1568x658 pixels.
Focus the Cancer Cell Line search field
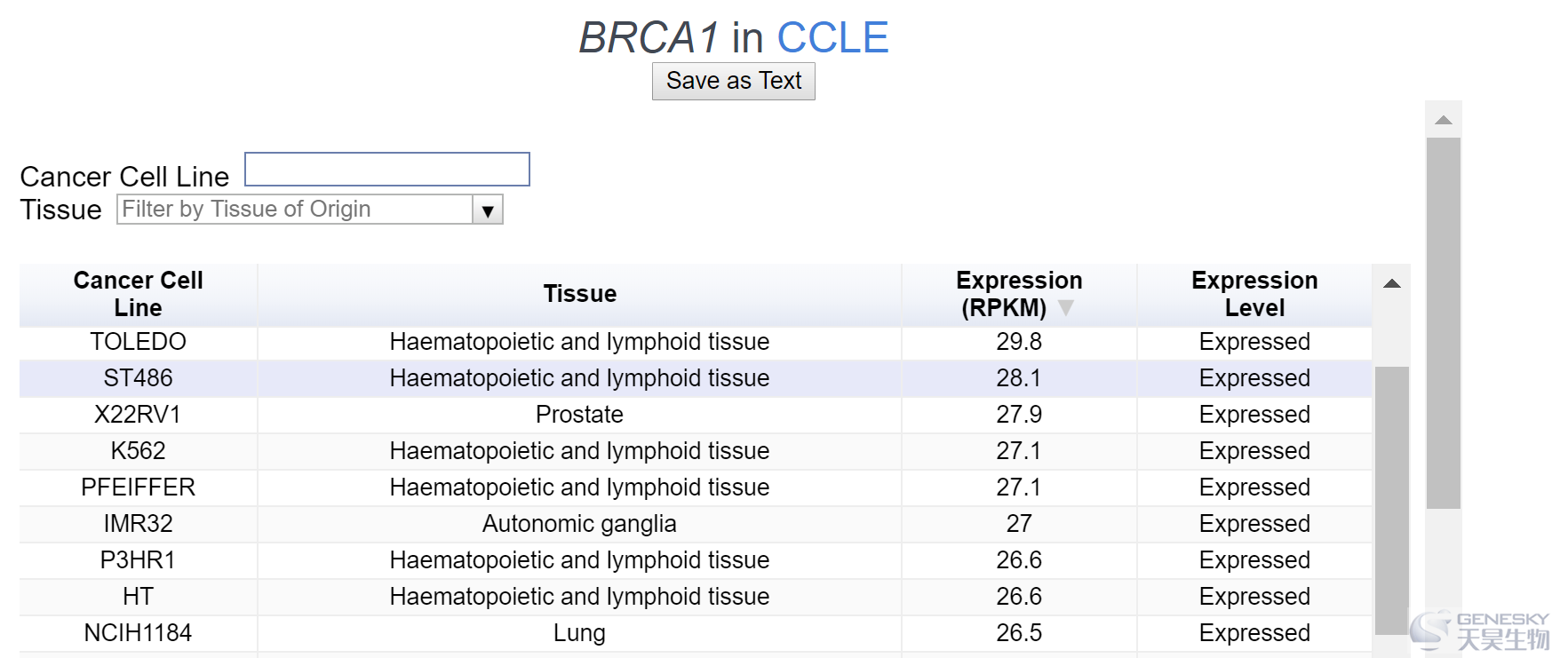[x=387, y=170]
